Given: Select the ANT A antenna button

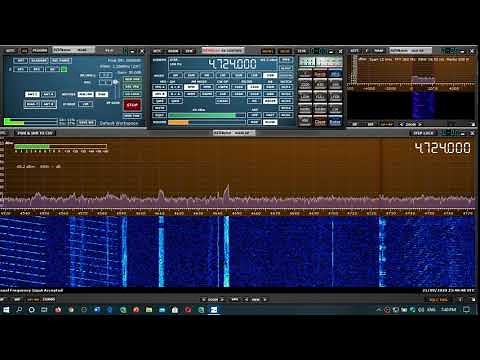Looking at the screenshot, I should 48,95.
